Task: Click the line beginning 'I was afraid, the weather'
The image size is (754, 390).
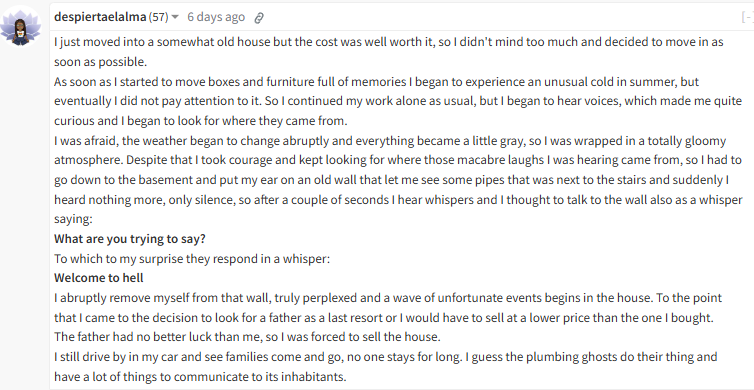Action: click(x=390, y=141)
